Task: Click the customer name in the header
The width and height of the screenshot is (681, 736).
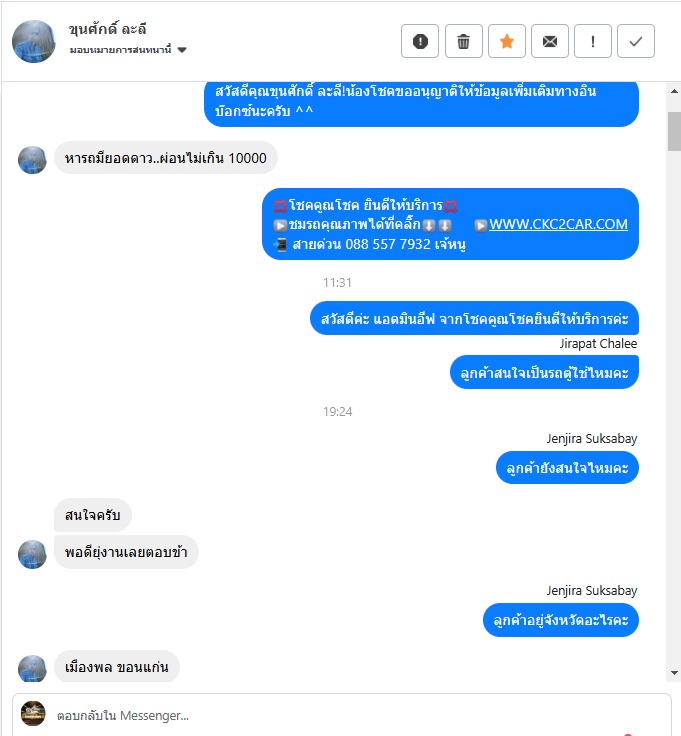Action: pyautogui.click(x=107, y=29)
